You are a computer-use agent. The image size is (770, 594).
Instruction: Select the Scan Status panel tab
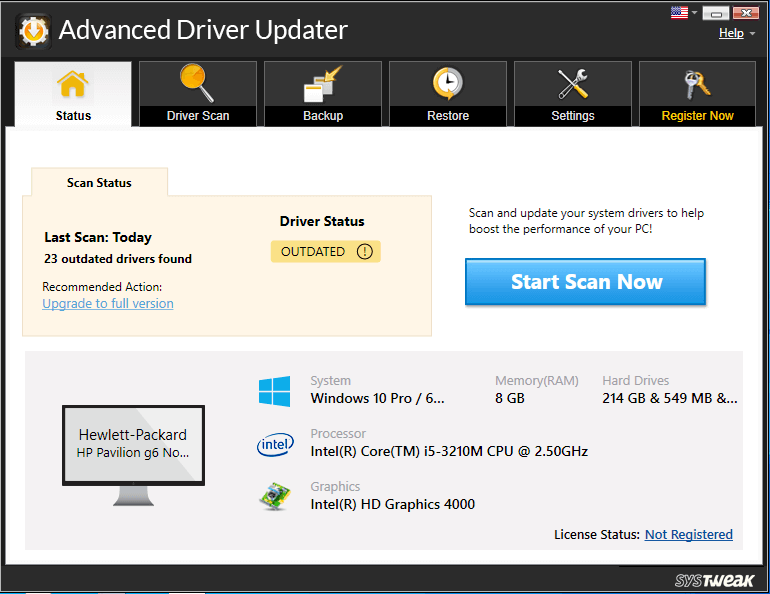(99, 182)
